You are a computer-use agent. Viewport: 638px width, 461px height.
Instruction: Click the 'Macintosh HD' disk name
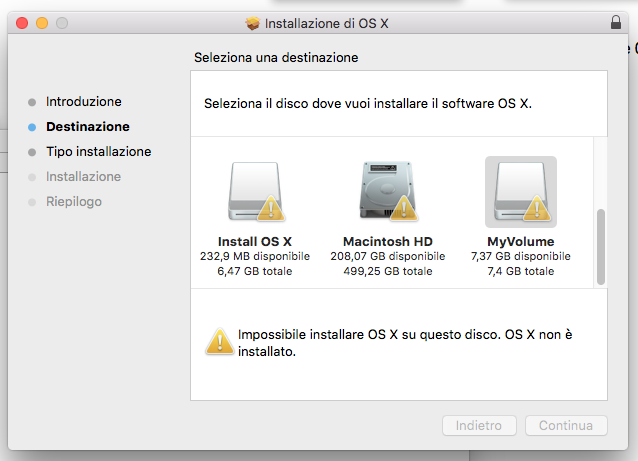point(388,241)
